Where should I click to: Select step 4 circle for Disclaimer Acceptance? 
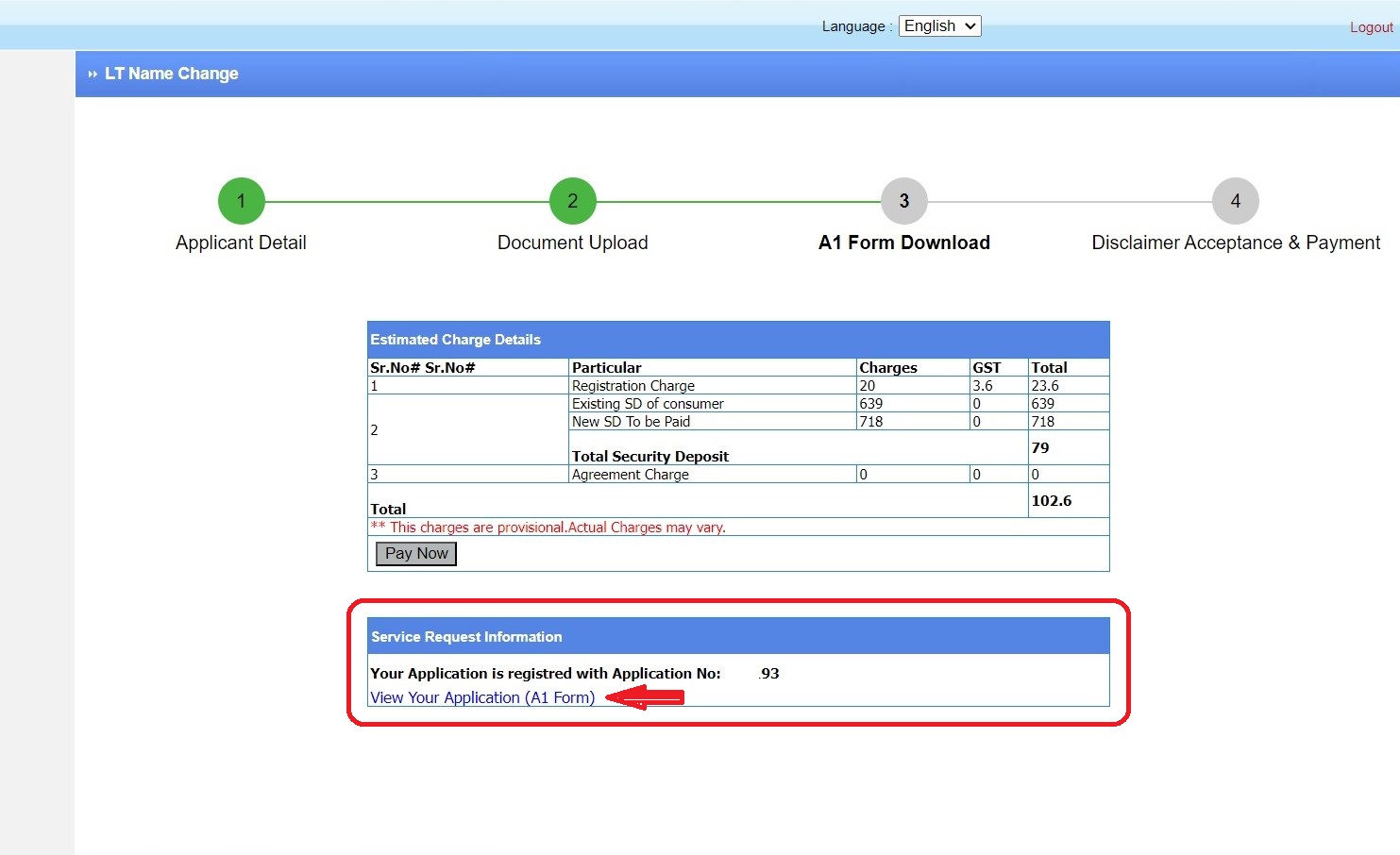tap(1236, 201)
